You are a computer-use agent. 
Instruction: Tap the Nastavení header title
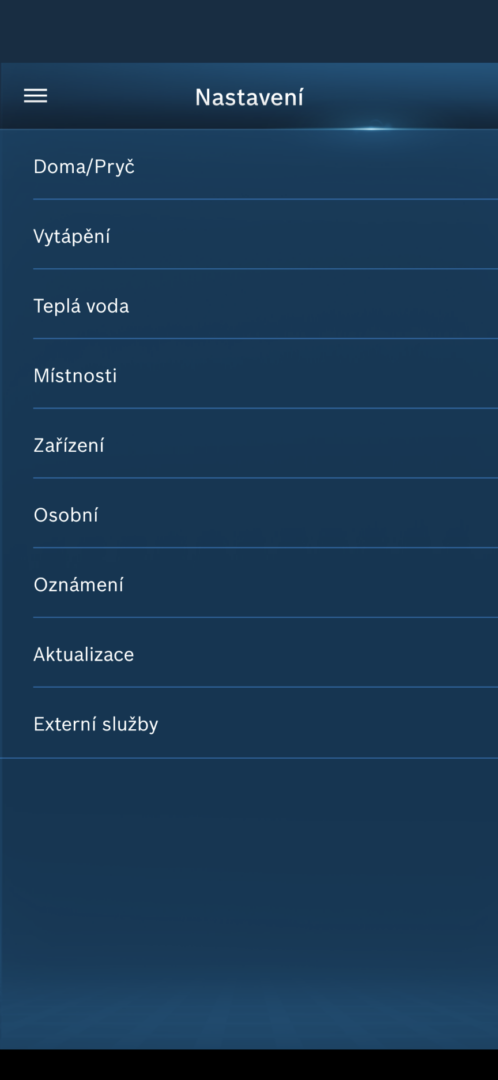pos(249,97)
